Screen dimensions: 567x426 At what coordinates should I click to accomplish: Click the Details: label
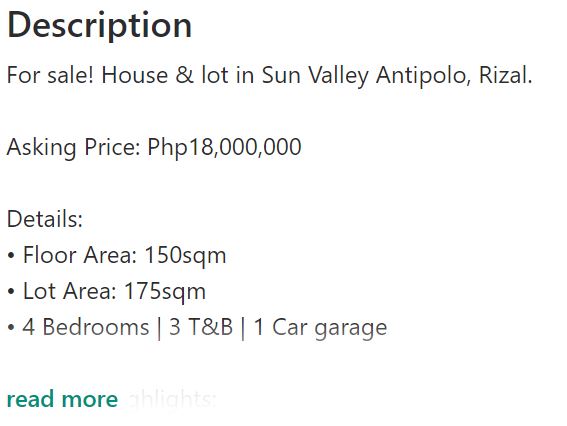[45, 219]
